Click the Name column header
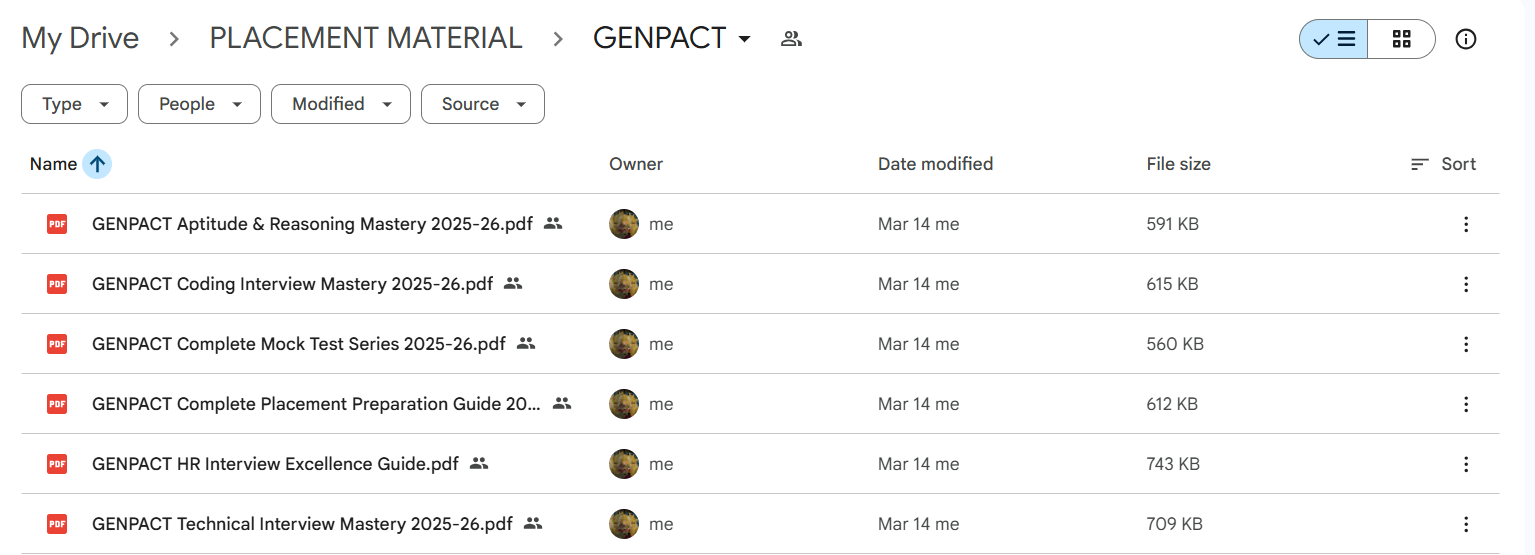Image resolution: width=1535 pixels, height=555 pixels. [x=53, y=164]
